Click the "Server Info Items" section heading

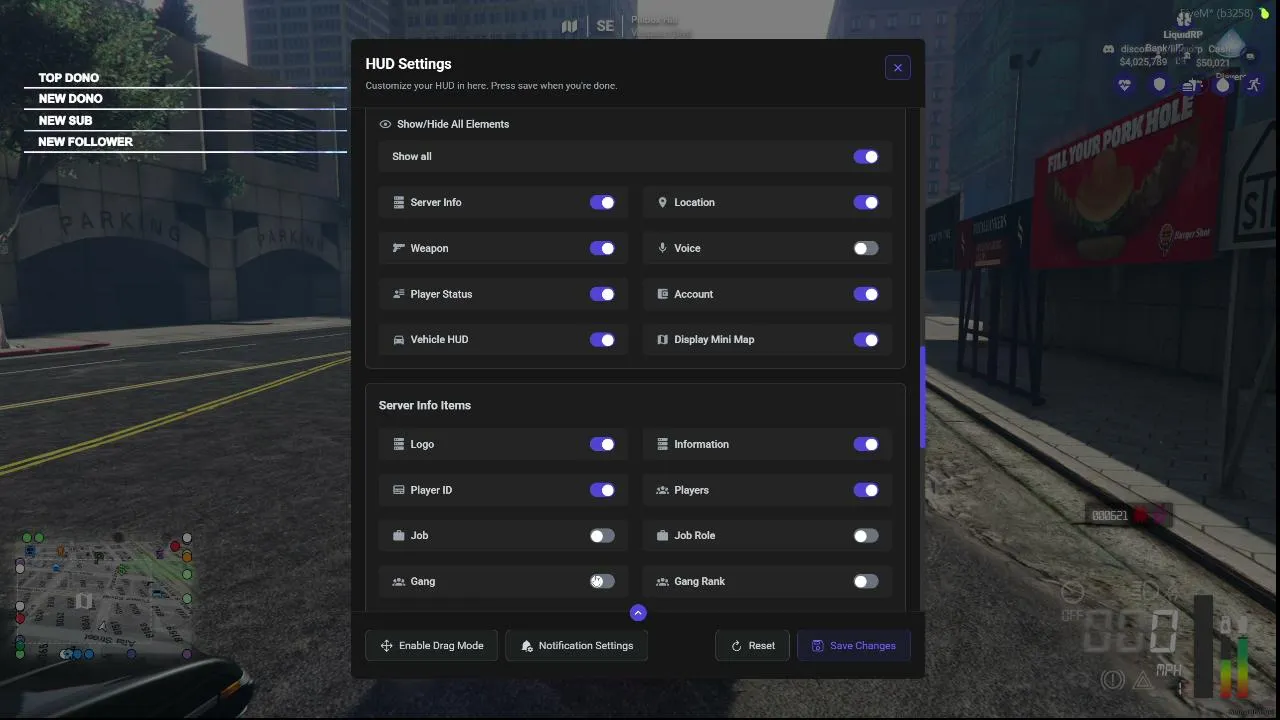[425, 405]
